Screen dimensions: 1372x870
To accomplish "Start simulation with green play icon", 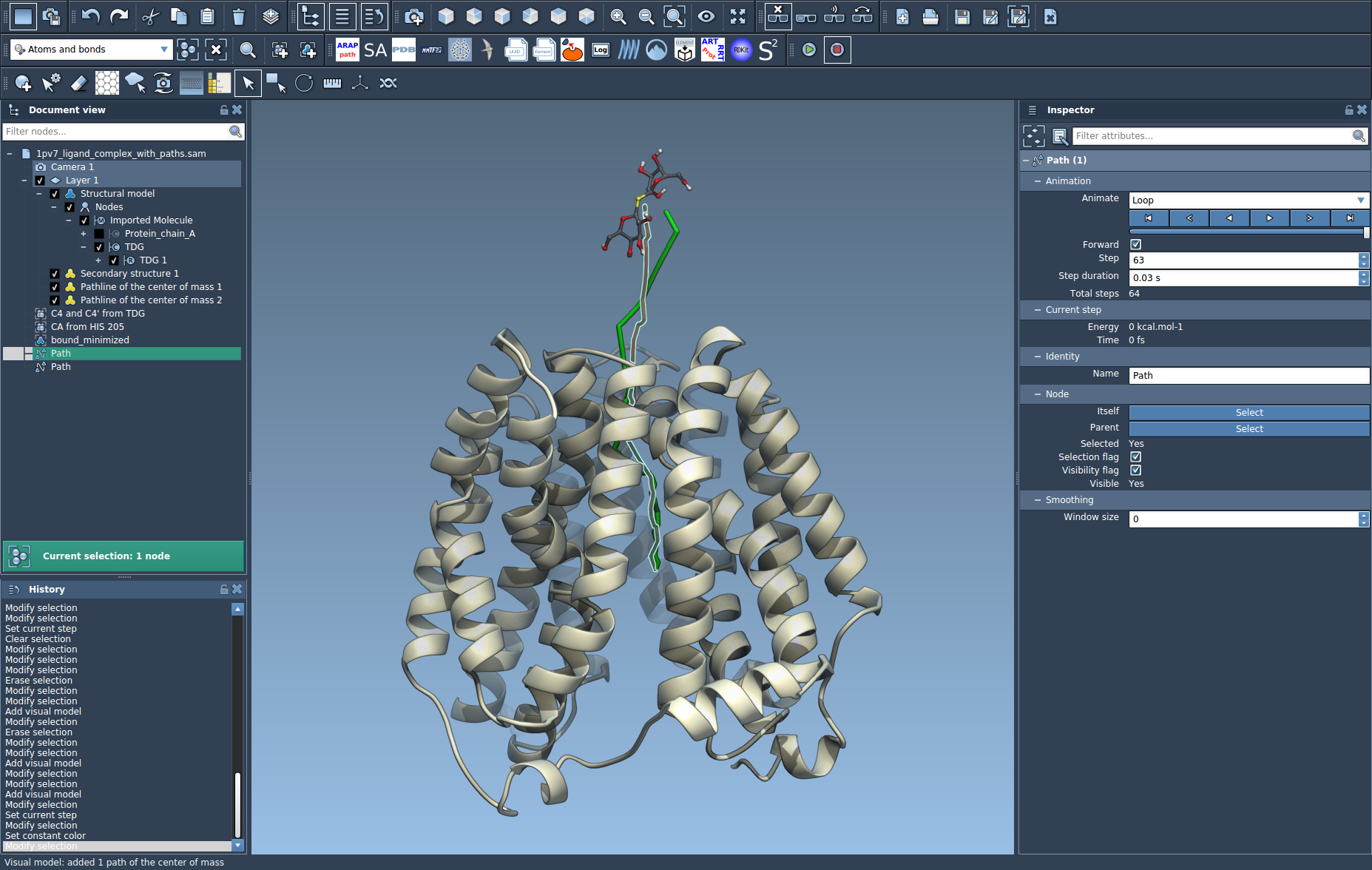I will tap(809, 50).
